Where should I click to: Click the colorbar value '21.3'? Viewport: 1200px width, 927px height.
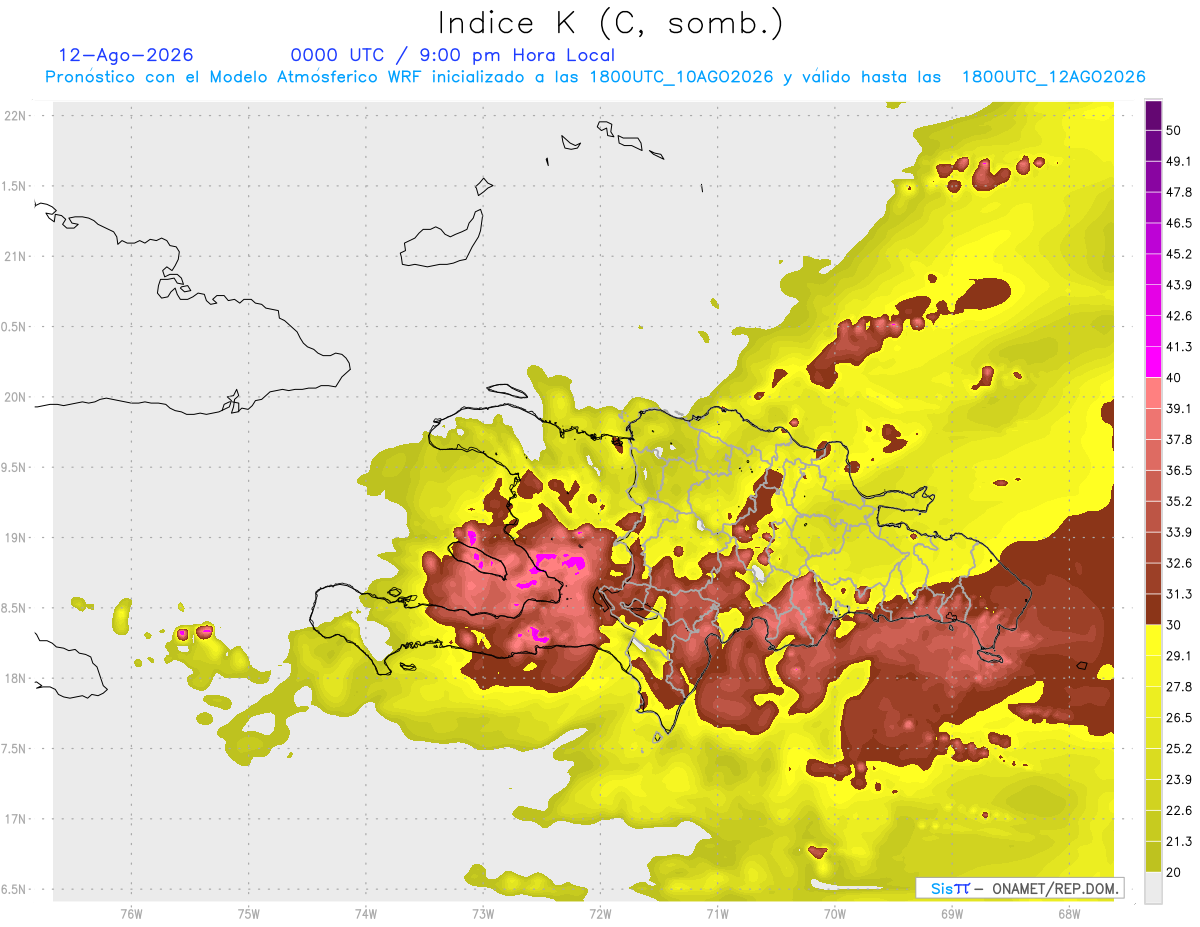[1178, 841]
